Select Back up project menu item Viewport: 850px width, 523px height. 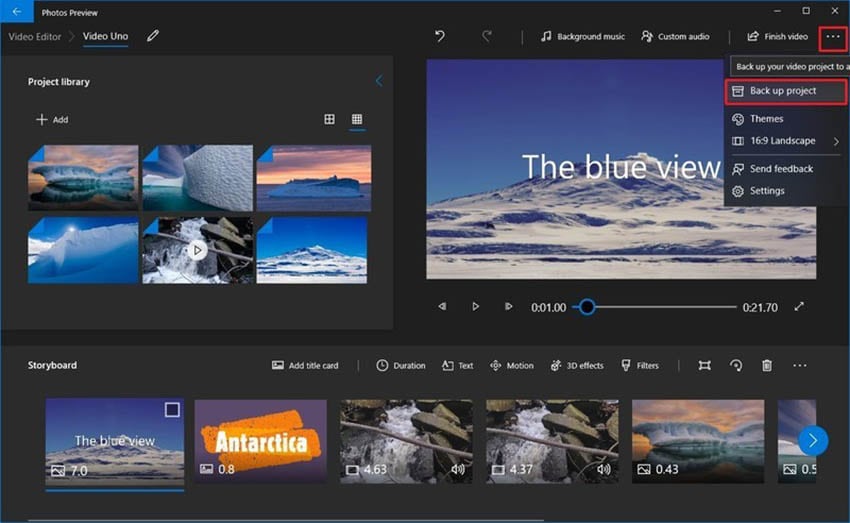(785, 91)
